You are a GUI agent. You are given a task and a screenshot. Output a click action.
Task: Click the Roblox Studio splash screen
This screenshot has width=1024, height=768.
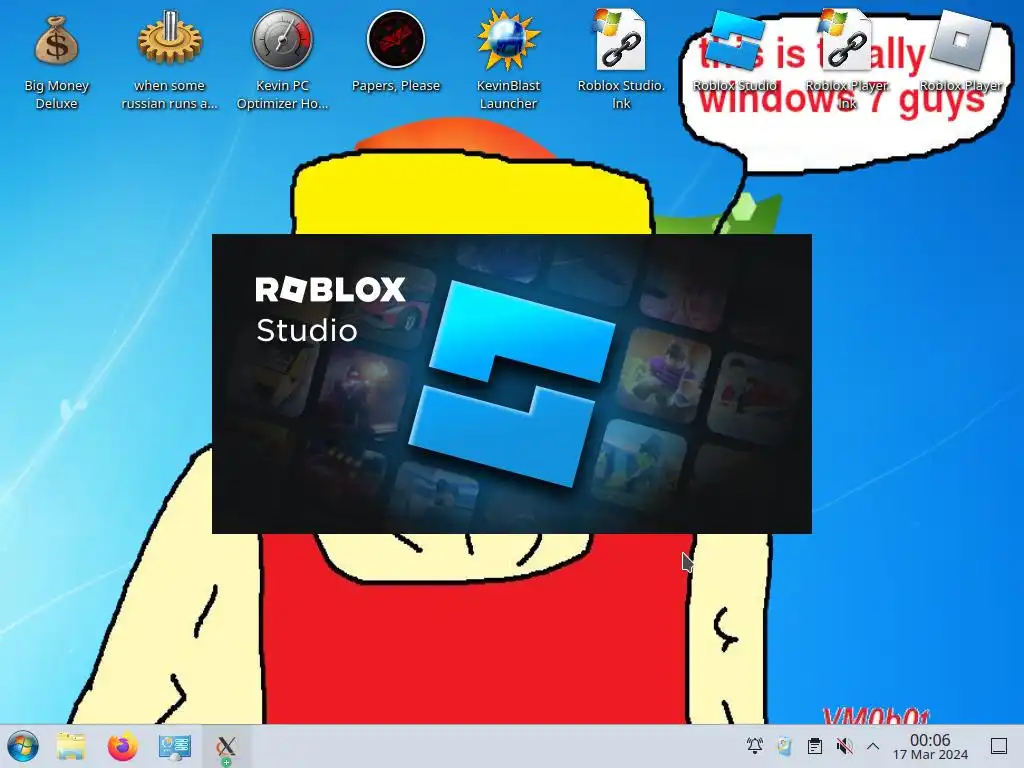tap(511, 383)
